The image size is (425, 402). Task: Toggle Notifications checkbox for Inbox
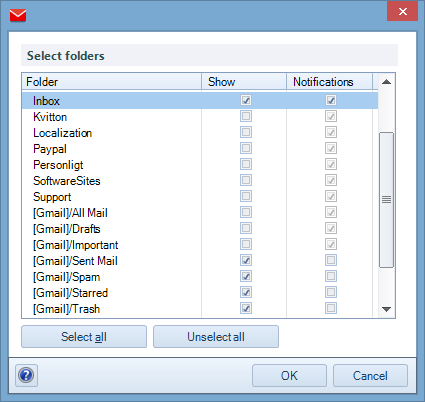(x=331, y=100)
